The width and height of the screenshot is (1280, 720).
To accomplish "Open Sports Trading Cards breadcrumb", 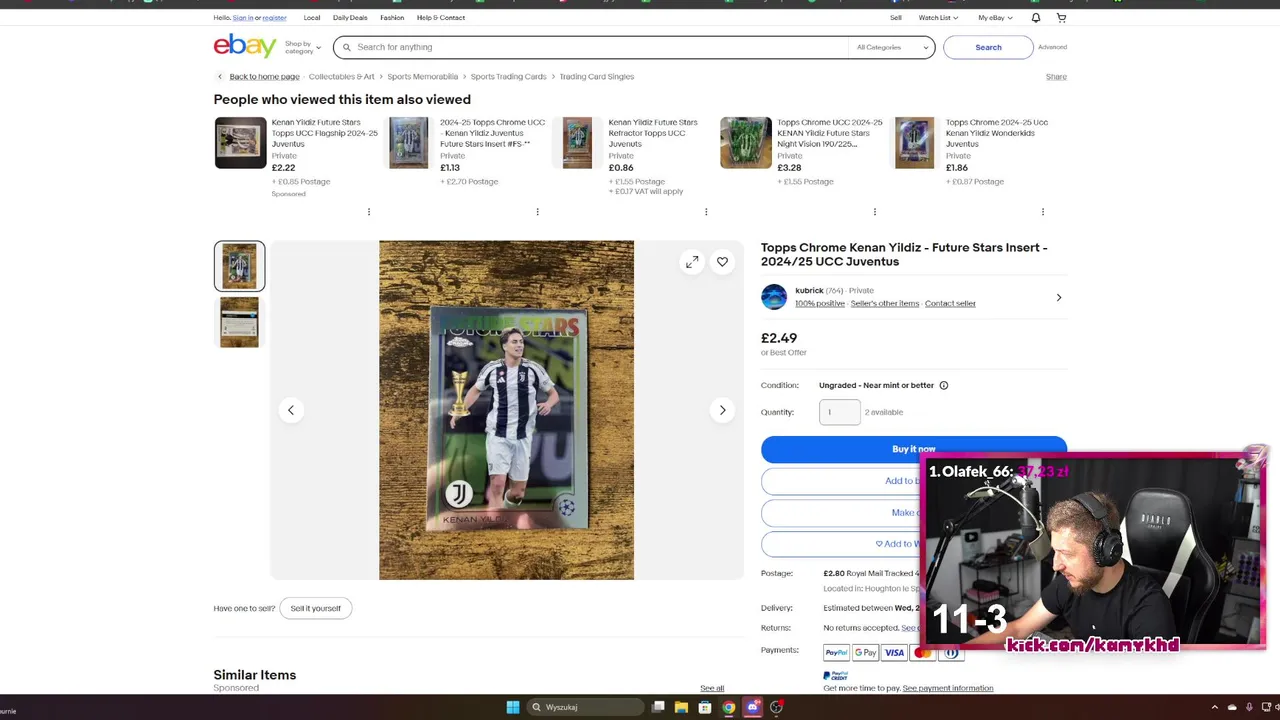I will pos(508,76).
